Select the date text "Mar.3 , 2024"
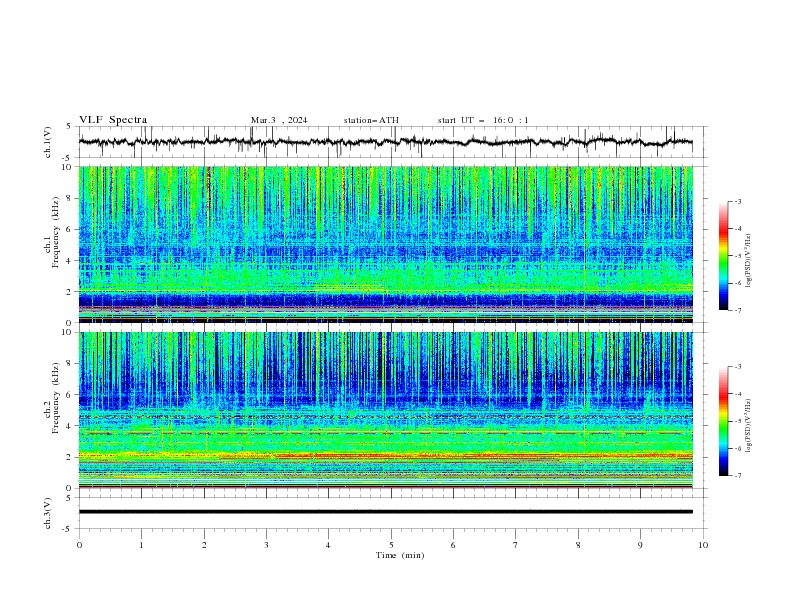The height and width of the screenshot is (612, 792). [279, 120]
